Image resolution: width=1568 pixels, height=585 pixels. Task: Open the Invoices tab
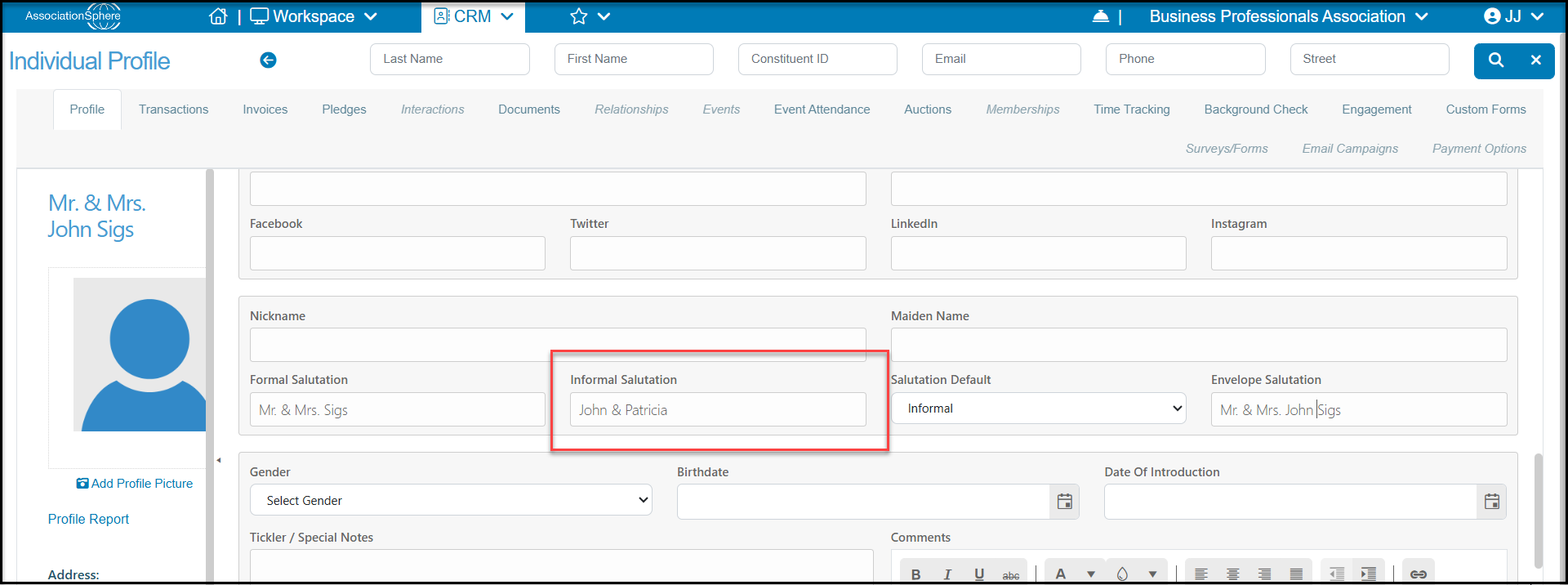(265, 109)
